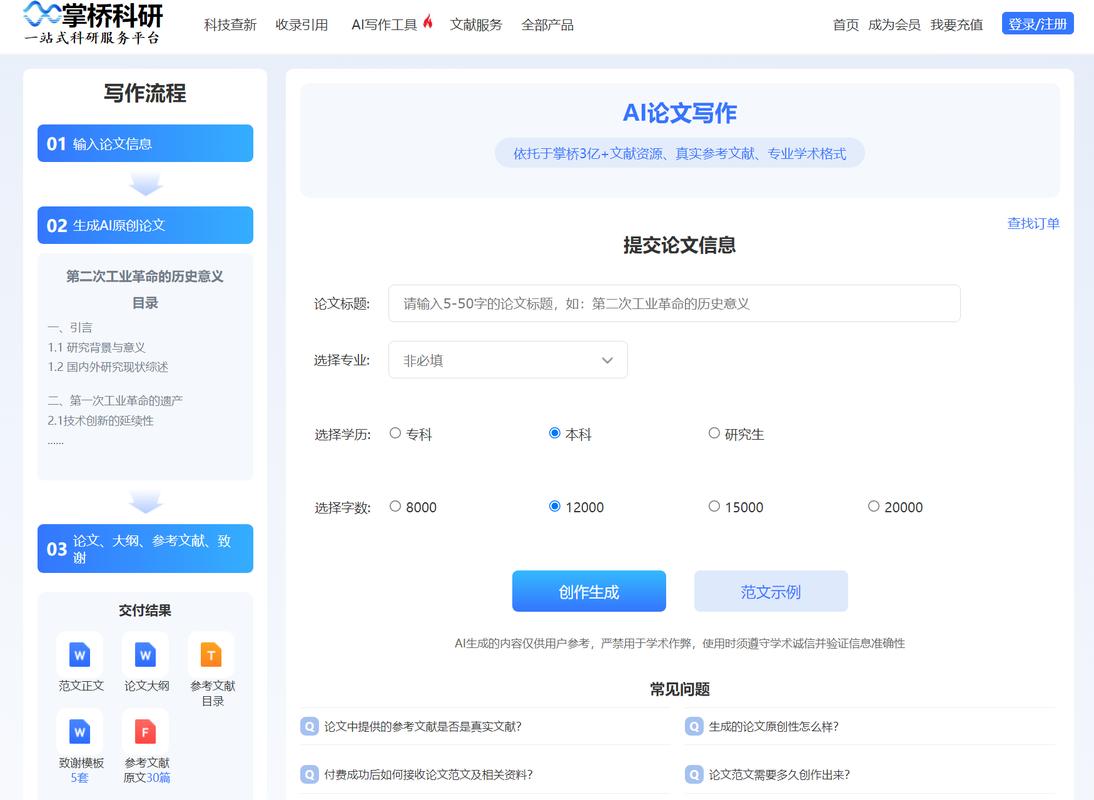
Task: Click the 创作生成 button
Action: tap(588, 591)
